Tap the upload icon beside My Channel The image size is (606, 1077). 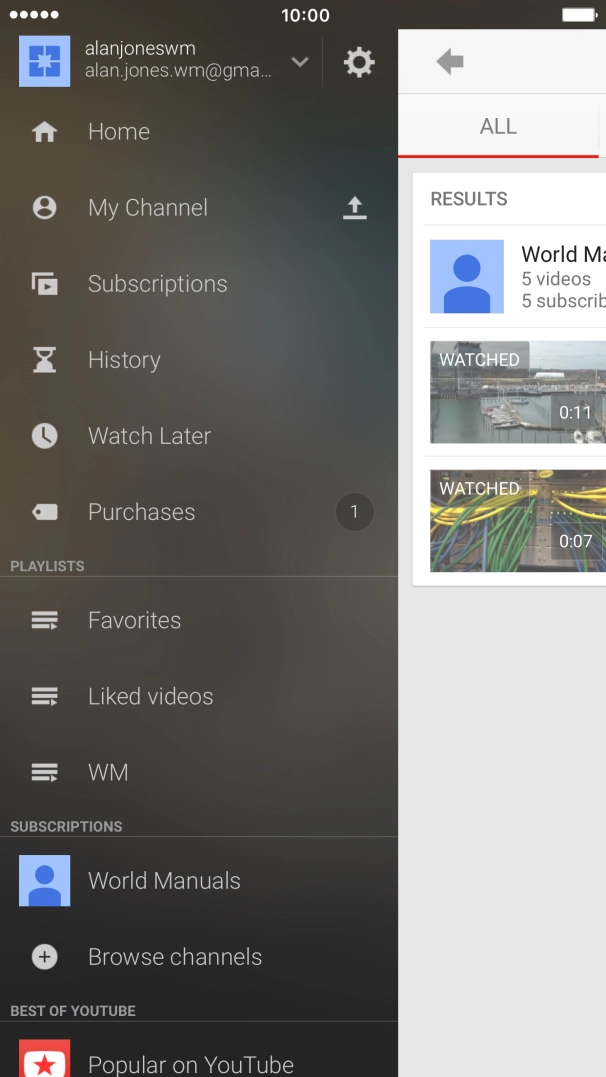[x=355, y=208]
